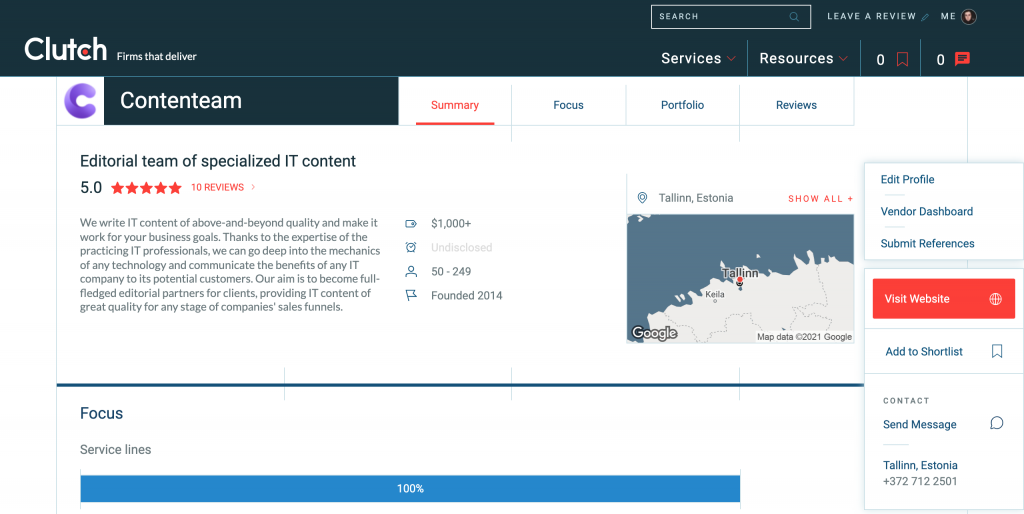Click 'Editorial team of specialized IT content' headline
Viewport: 1024px width, 514px height.
pyautogui.click(x=217, y=161)
